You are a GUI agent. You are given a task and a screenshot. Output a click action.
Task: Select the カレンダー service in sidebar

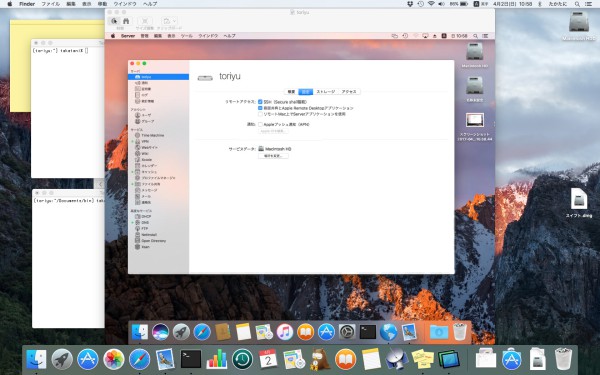(158, 166)
